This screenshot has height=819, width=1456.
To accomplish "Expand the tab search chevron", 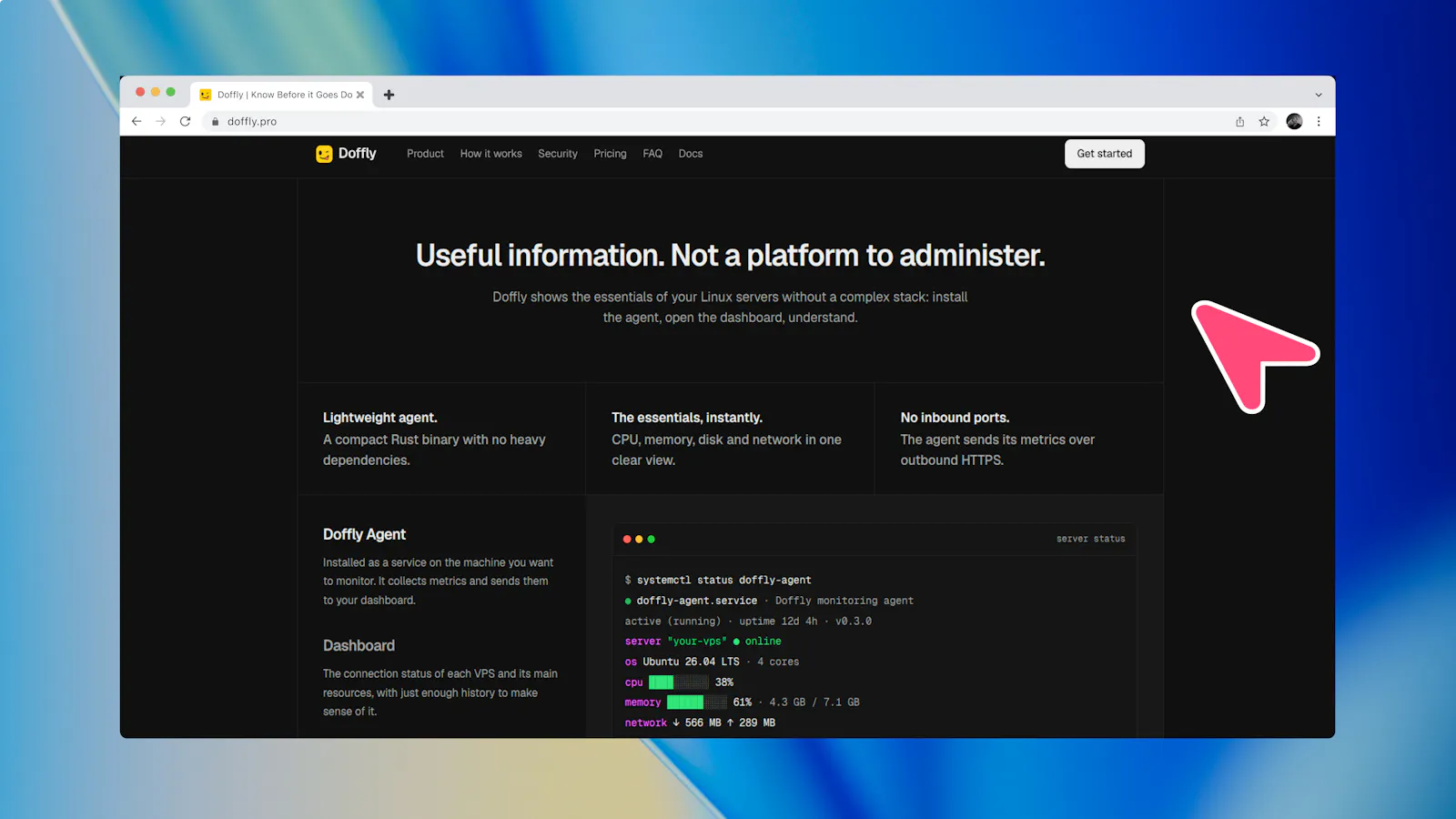I will click(1318, 95).
